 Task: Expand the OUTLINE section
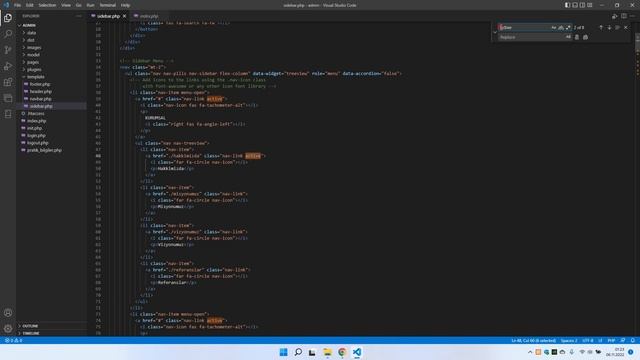pyautogui.click(x=52, y=326)
